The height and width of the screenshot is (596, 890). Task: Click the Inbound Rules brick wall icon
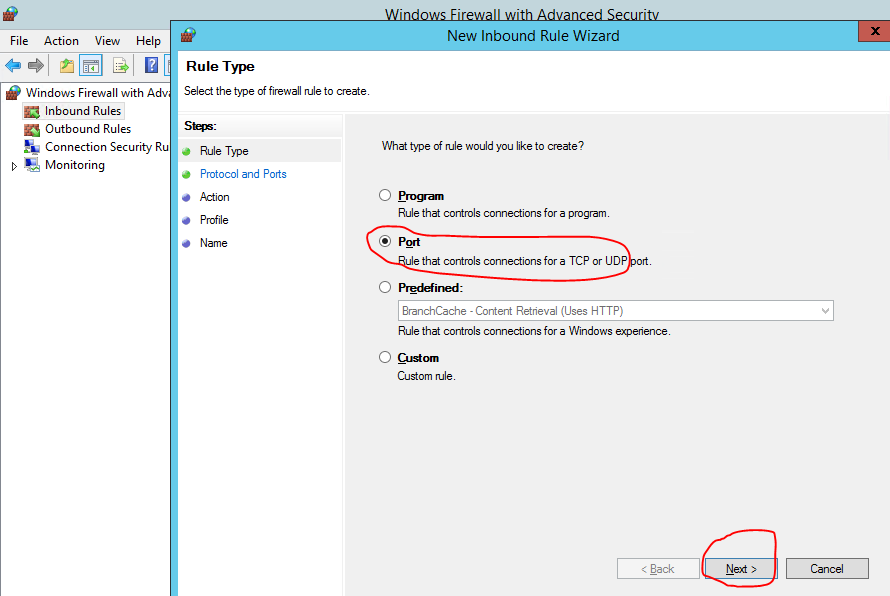[x=32, y=111]
